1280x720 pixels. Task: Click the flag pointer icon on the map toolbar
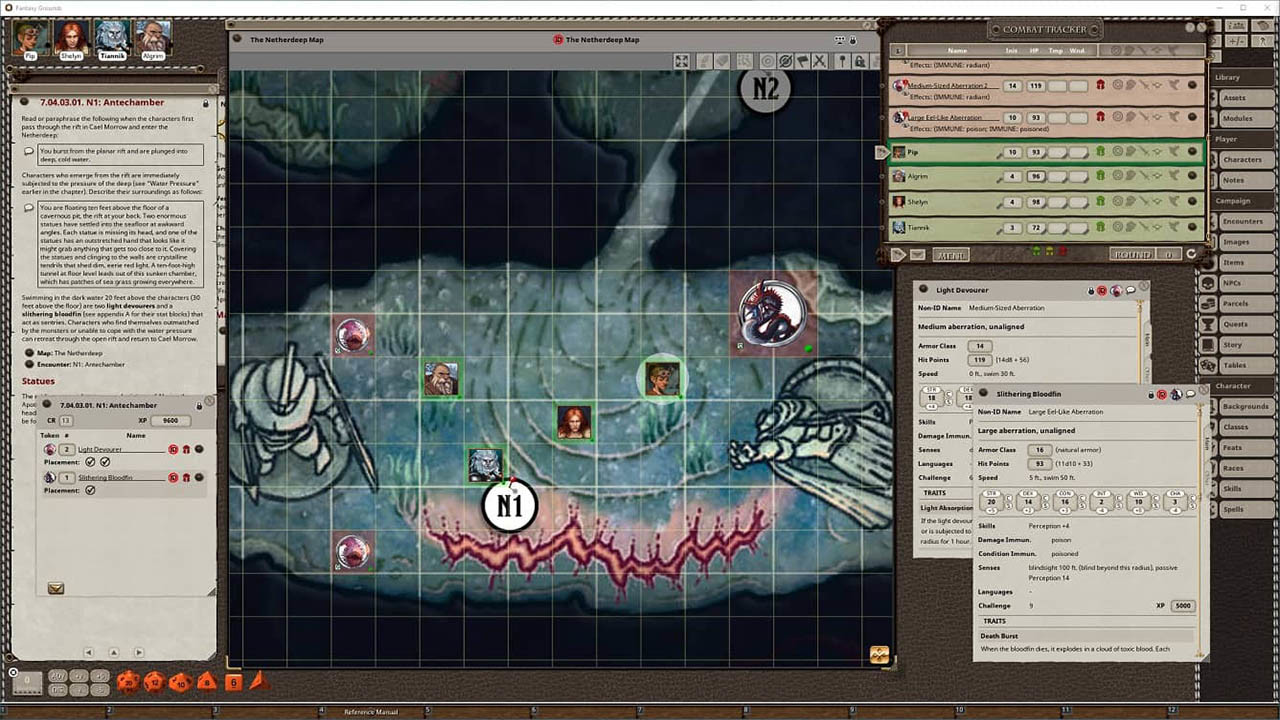803,61
